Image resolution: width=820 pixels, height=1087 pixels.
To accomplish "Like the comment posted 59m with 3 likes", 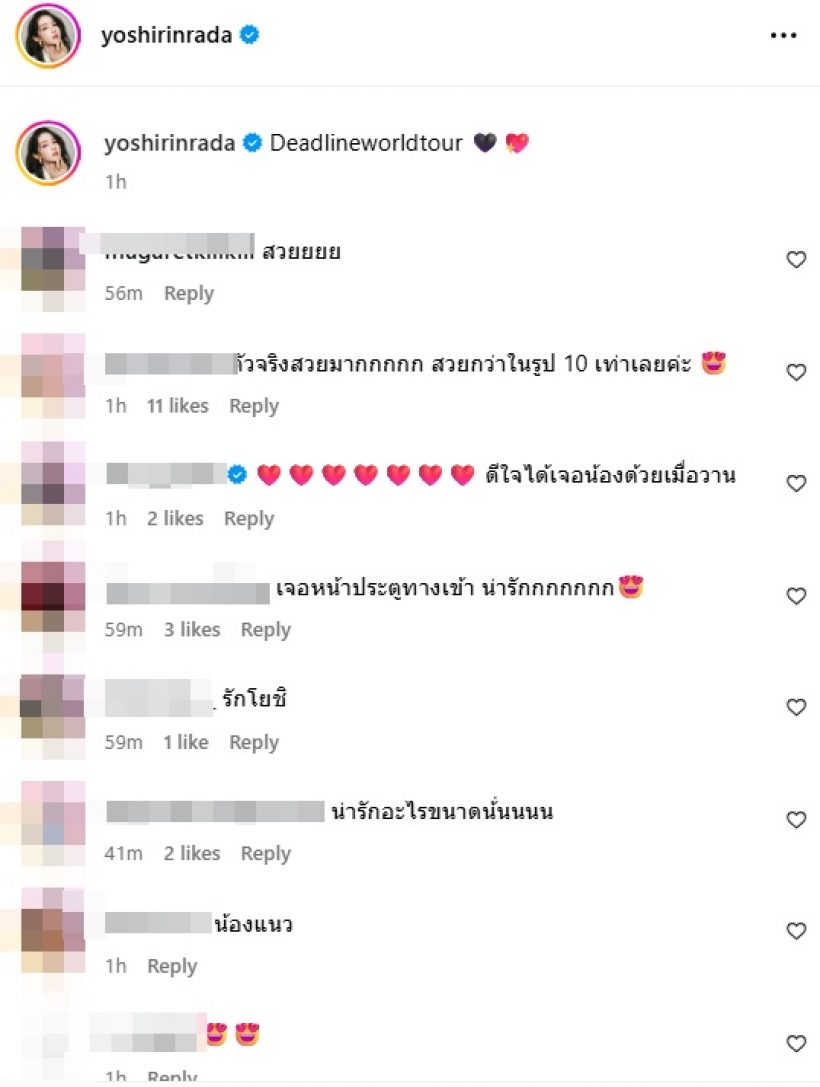I will pyautogui.click(x=796, y=596).
